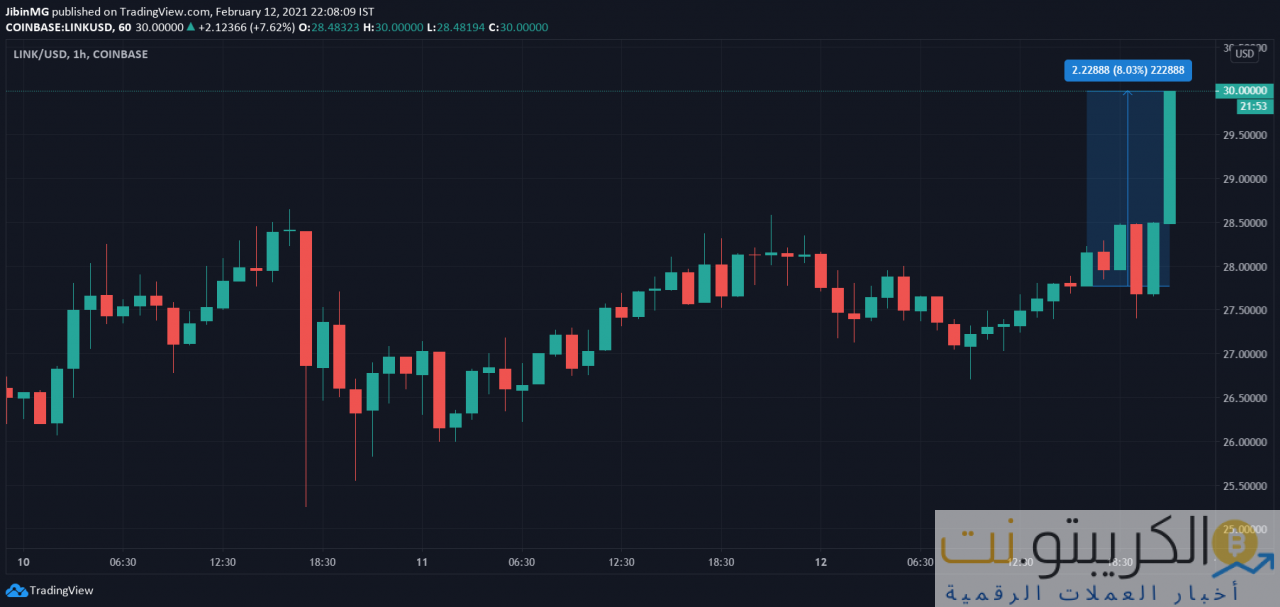The image size is (1280, 607).
Task: Click the 21:53 candle countdown timer
Action: point(1253,106)
